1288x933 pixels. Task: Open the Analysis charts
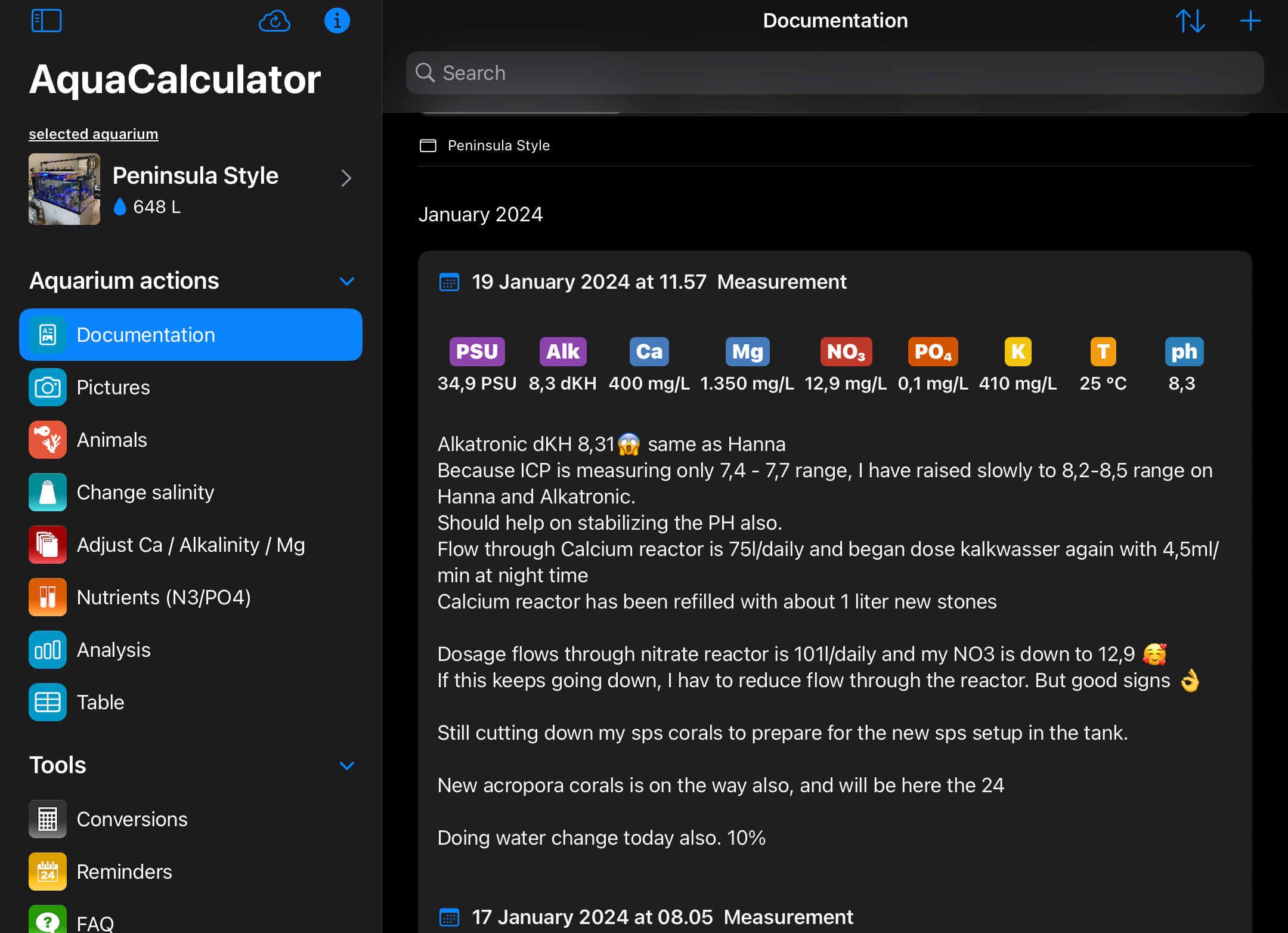pos(113,650)
